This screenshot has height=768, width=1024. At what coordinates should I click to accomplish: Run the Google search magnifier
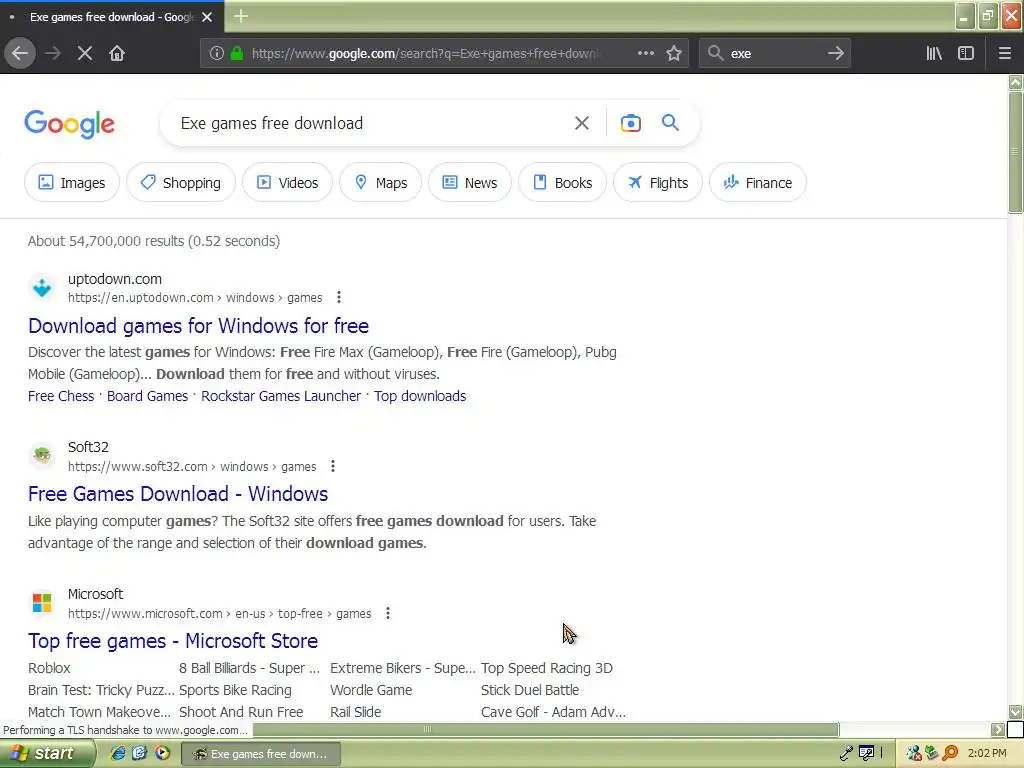pyautogui.click(x=670, y=123)
